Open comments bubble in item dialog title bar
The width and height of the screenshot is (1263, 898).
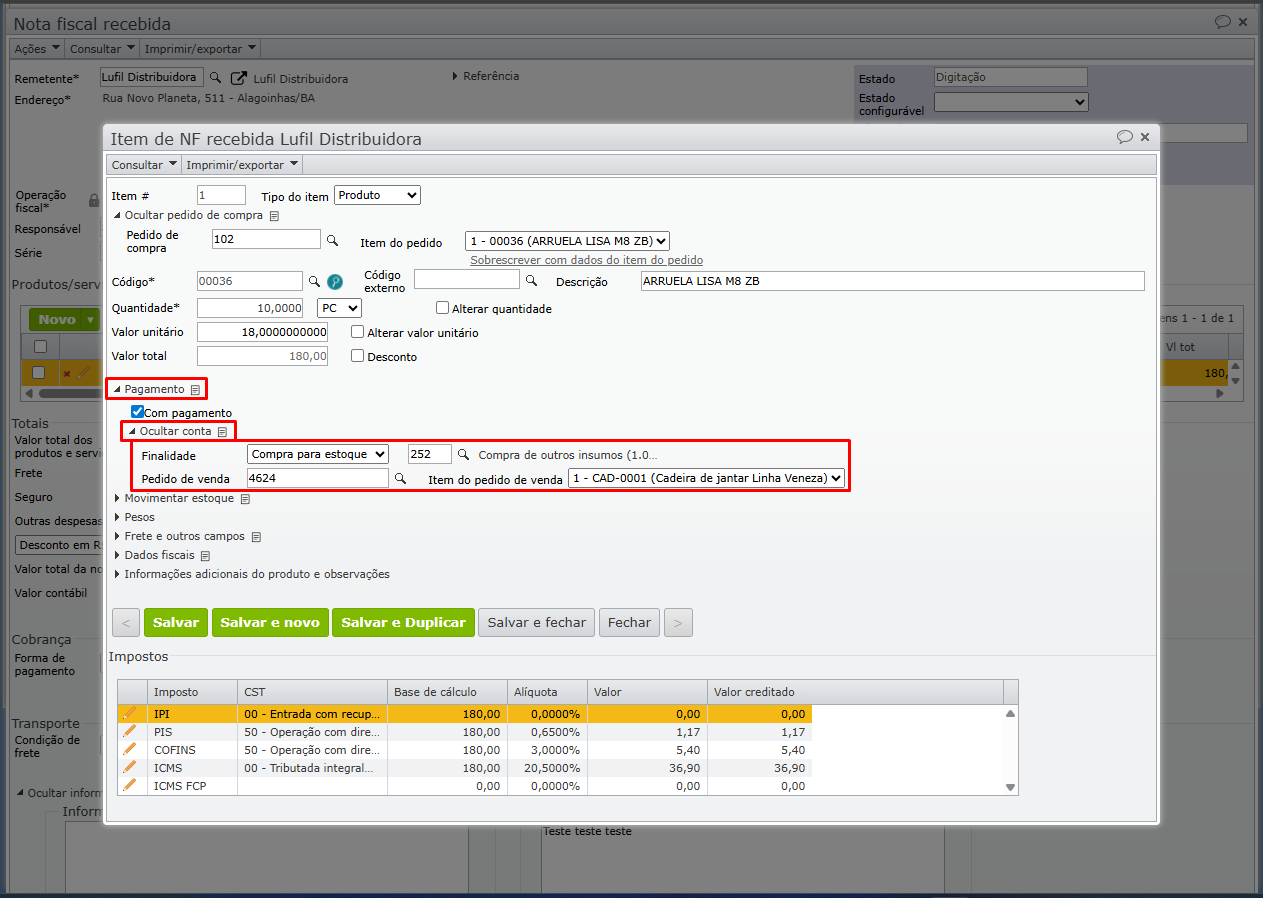[1125, 138]
